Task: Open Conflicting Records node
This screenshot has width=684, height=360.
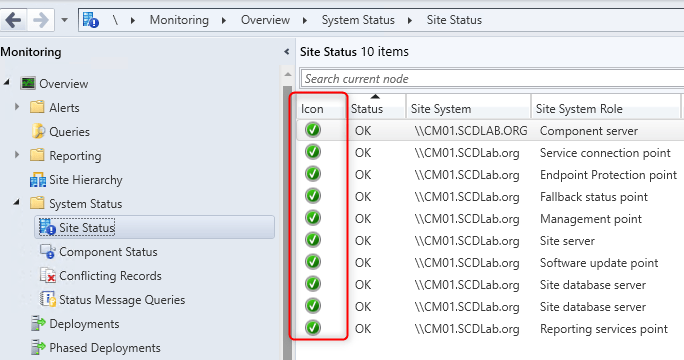Action: point(110,276)
